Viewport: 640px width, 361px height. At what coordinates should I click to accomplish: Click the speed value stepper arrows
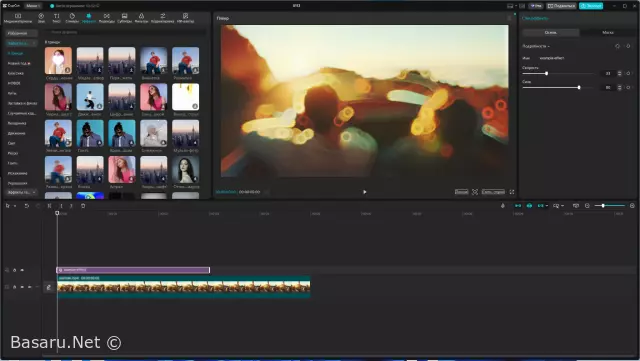click(x=620, y=74)
